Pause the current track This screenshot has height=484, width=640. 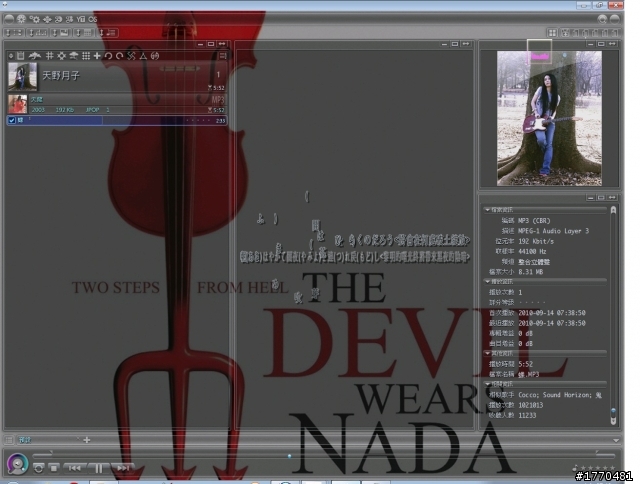pyautogui.click(x=98, y=468)
